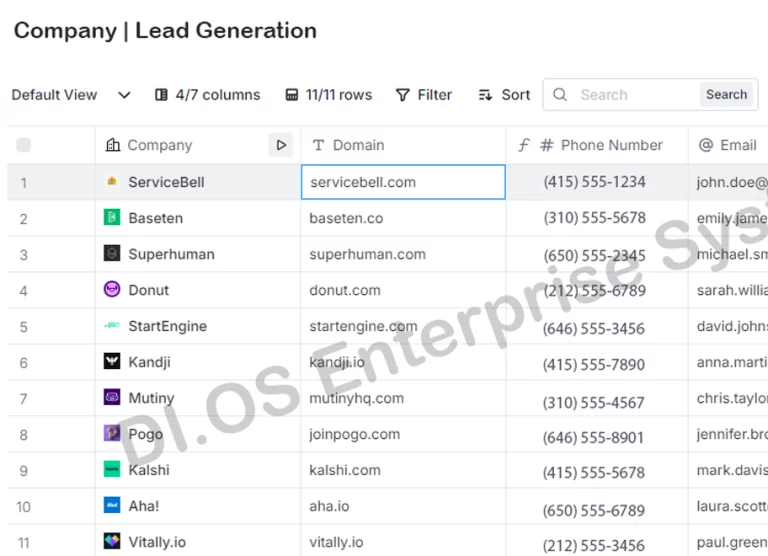Select the Donut company name
The height and width of the screenshot is (556, 768).
148,290
